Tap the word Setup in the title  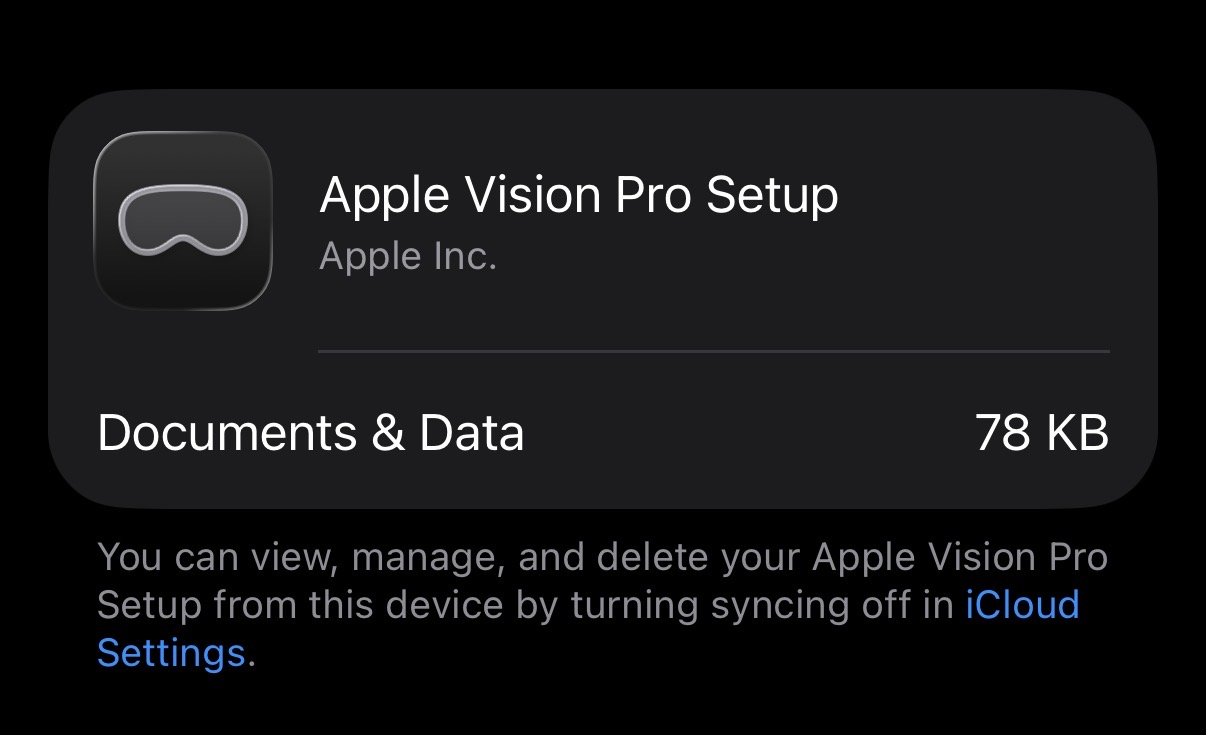(x=772, y=195)
